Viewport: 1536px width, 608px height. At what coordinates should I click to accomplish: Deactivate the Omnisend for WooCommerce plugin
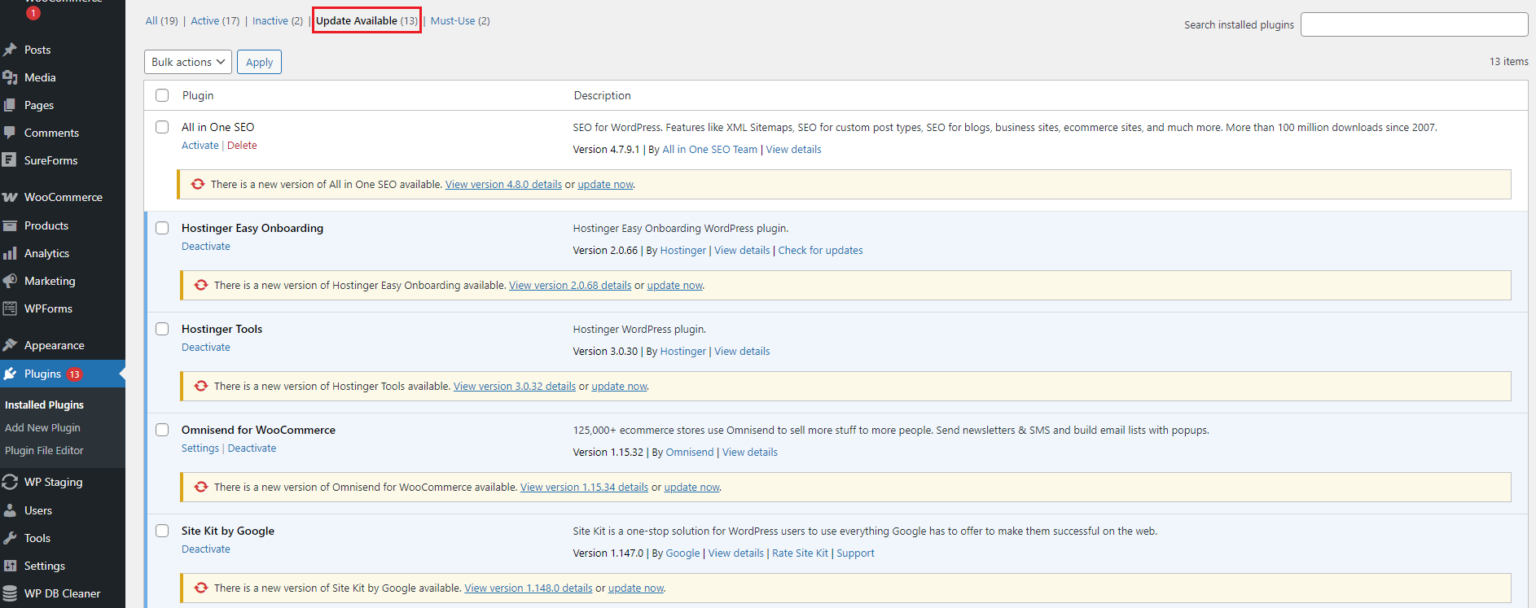(251, 448)
